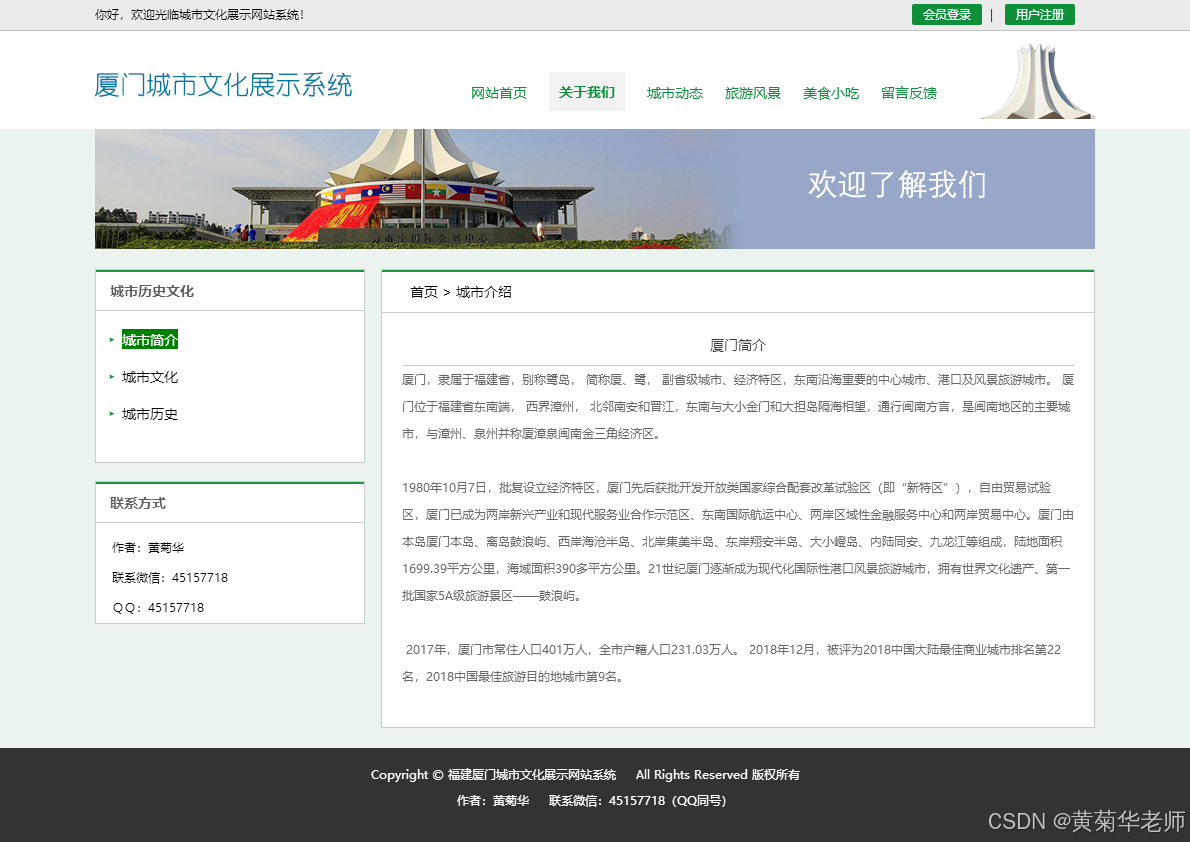Click 首页 in the breadcrumb
The height and width of the screenshot is (842, 1190).
(x=423, y=292)
